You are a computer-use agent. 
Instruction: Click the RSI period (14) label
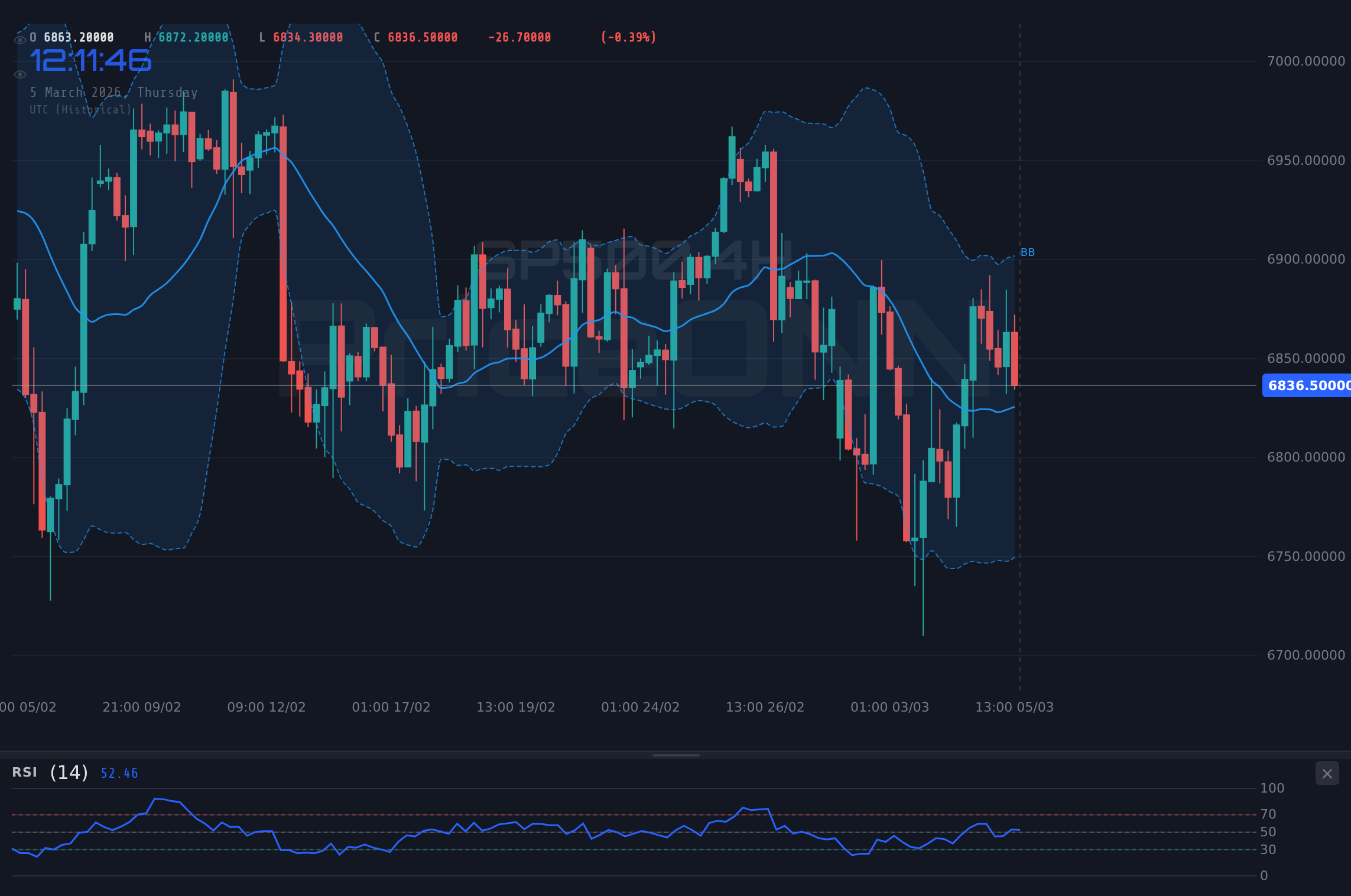(69, 772)
